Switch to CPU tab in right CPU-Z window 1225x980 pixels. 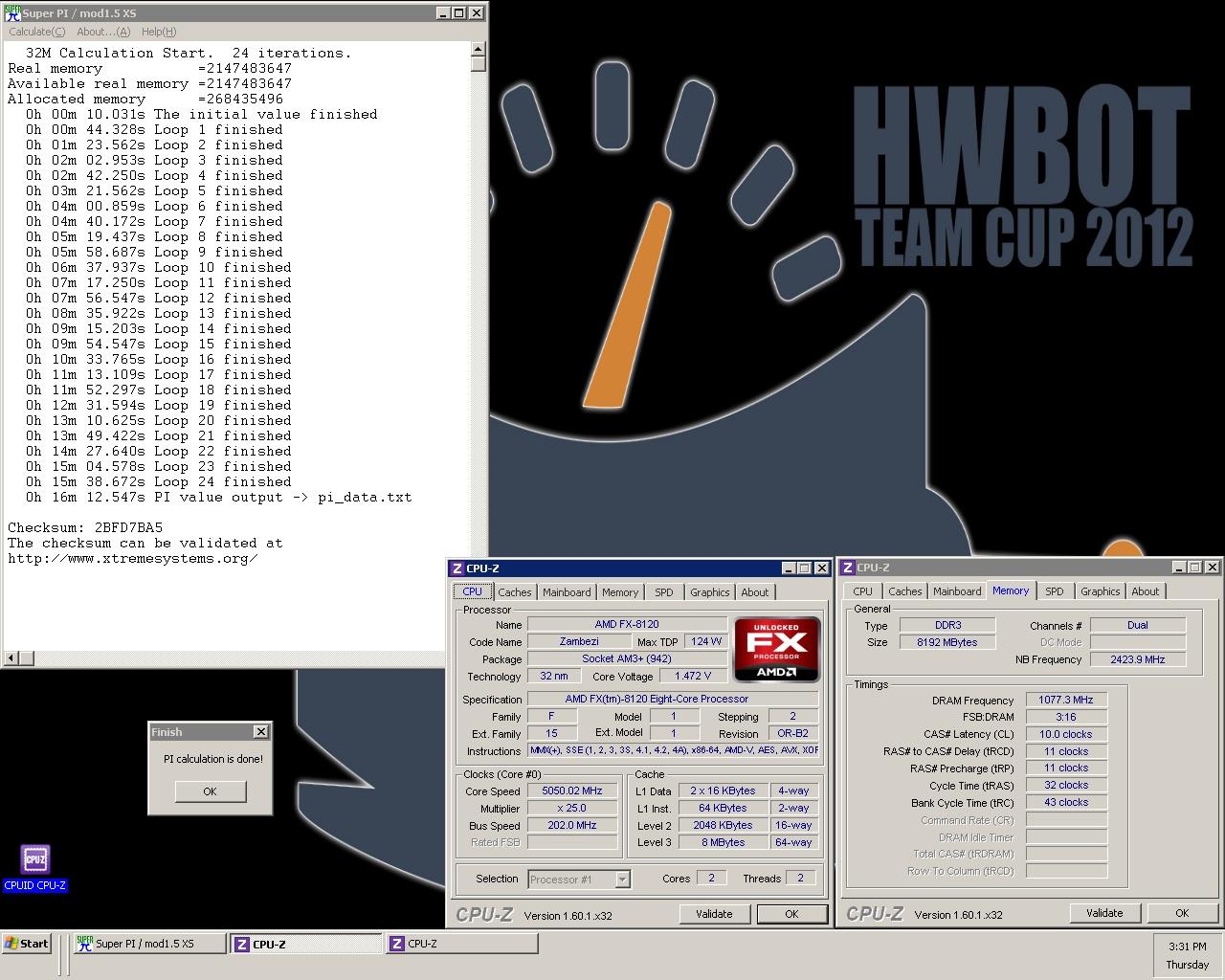[x=863, y=591]
